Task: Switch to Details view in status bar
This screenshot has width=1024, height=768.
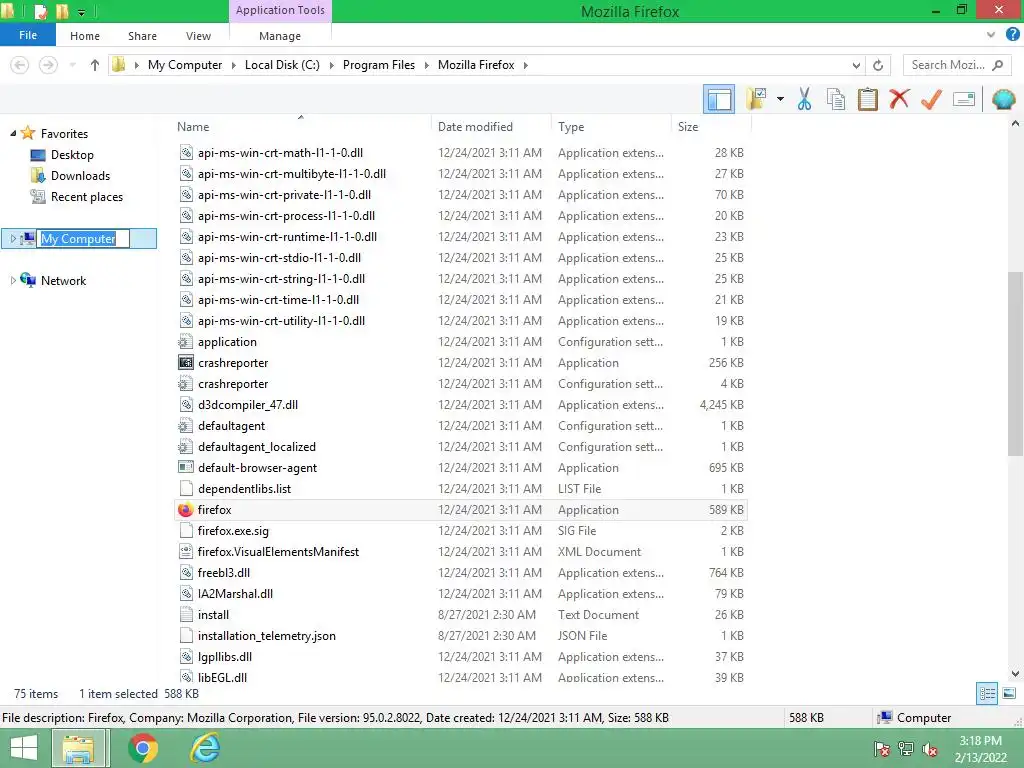Action: pos(987,694)
